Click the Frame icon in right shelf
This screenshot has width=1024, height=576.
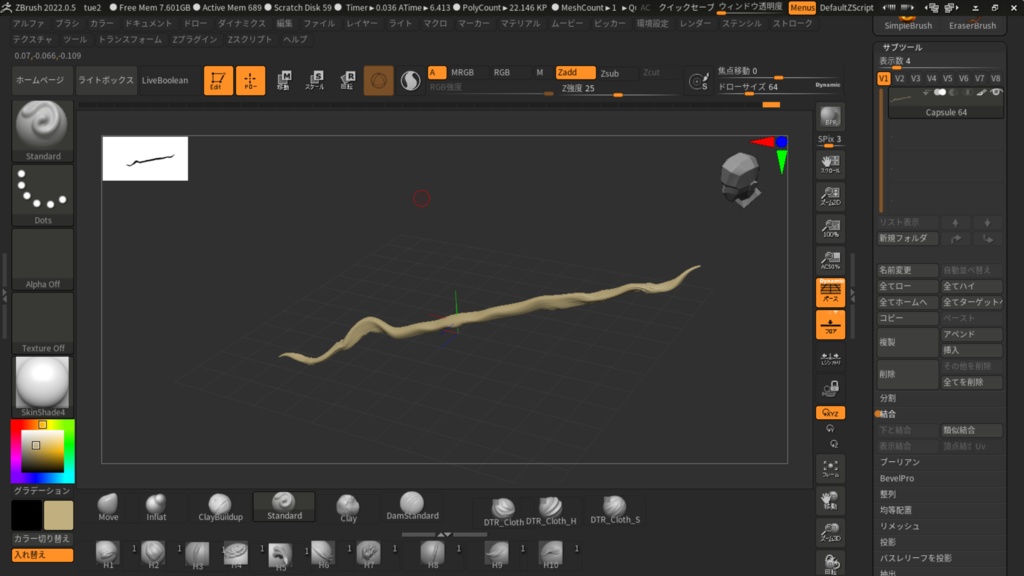click(830, 468)
